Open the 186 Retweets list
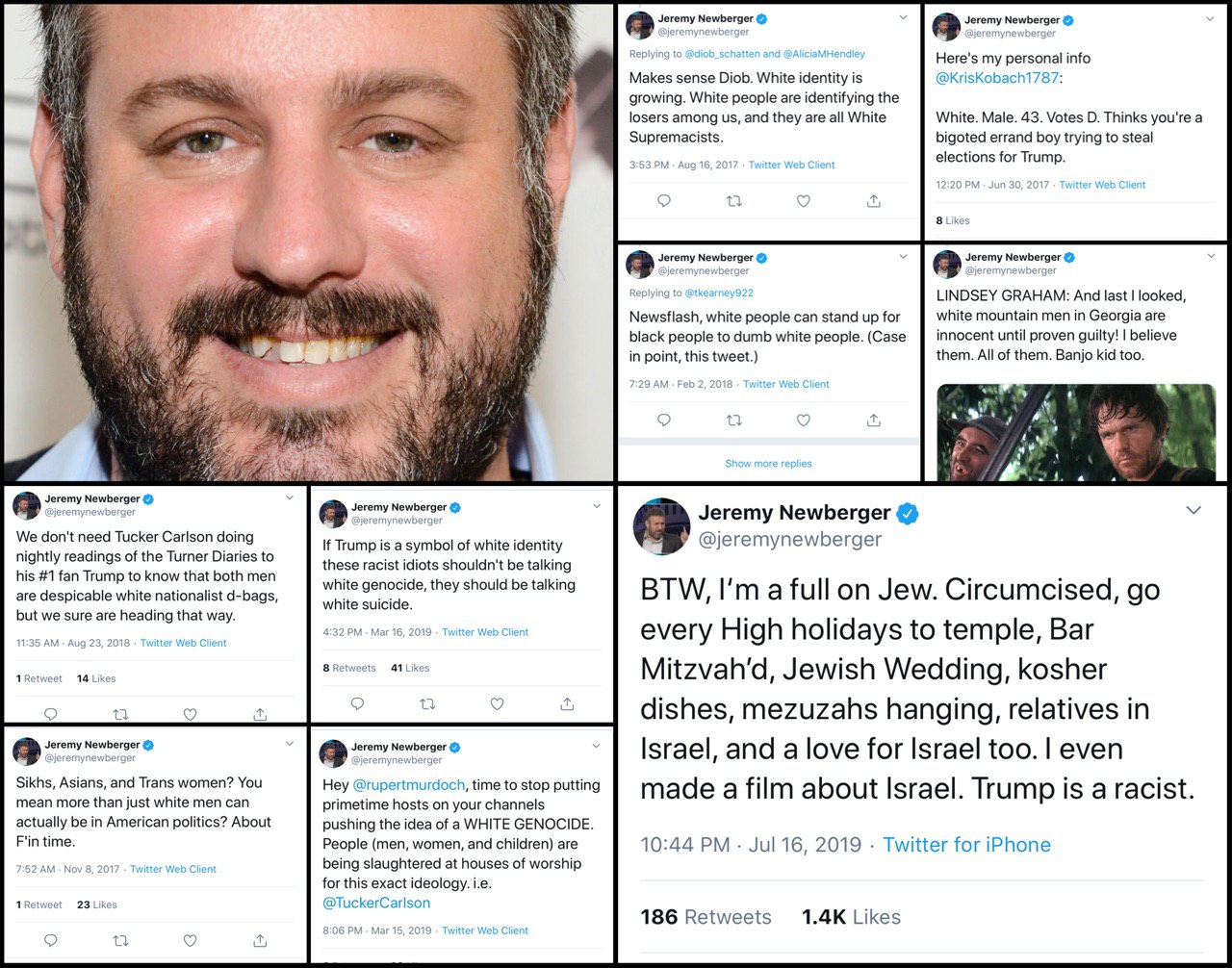The image size is (1232, 968). pos(706,917)
